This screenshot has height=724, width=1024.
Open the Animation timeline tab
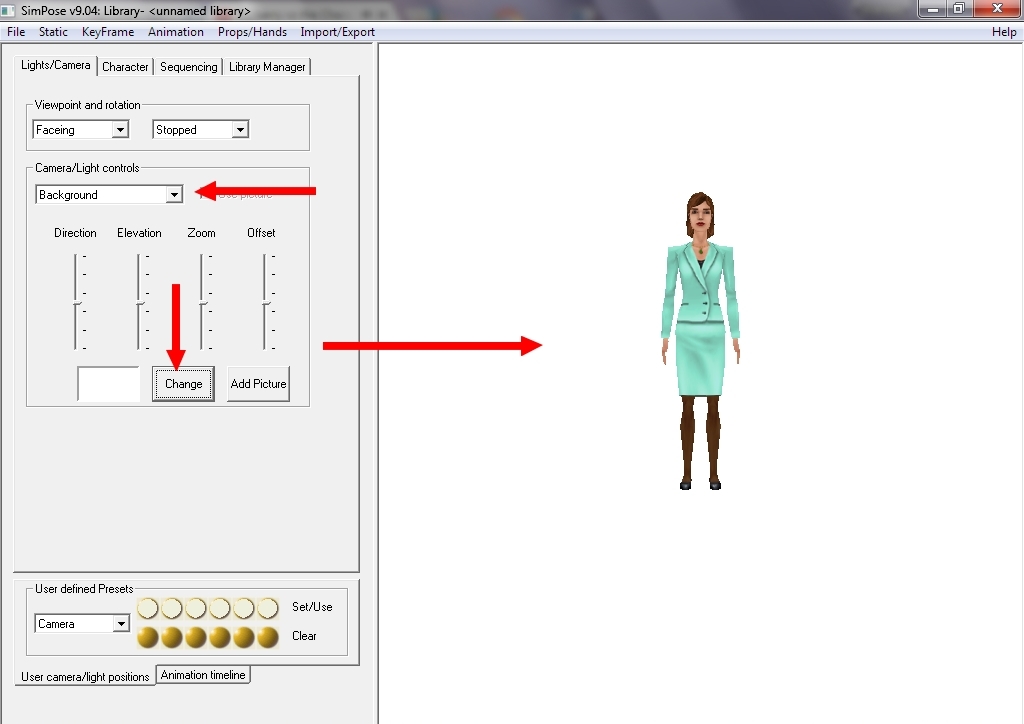click(203, 675)
